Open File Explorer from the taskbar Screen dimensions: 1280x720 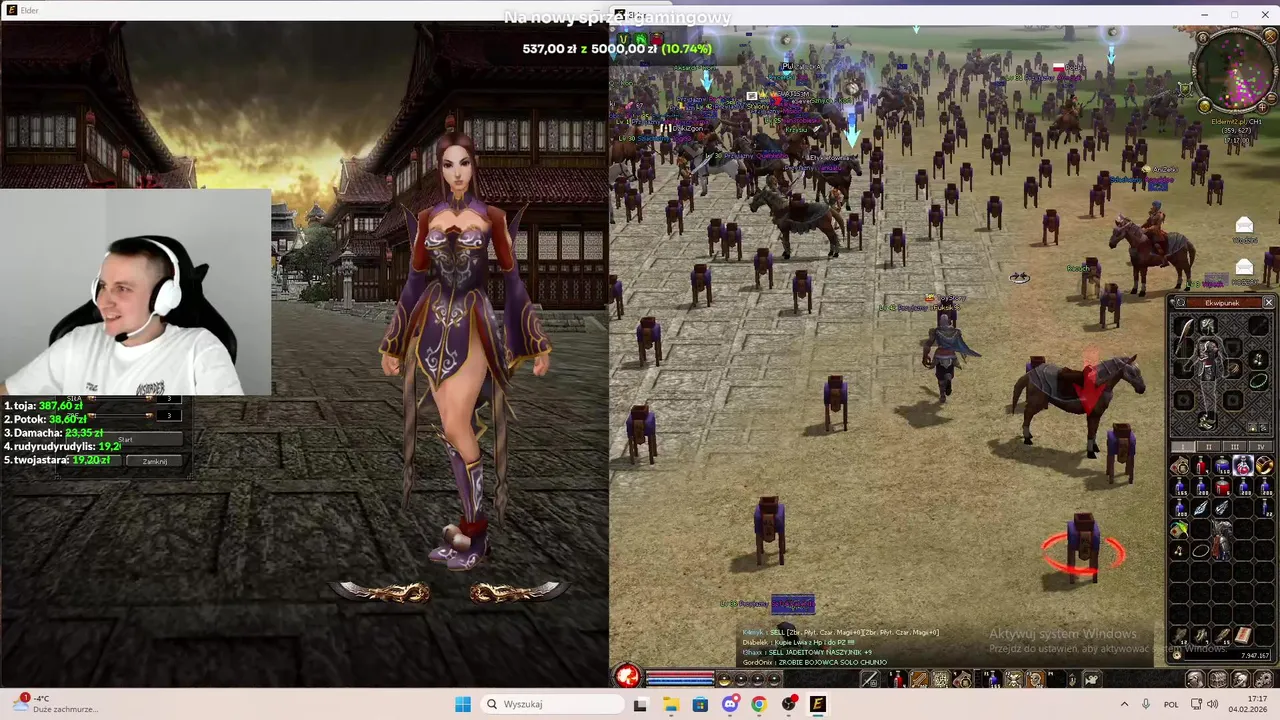(670, 704)
